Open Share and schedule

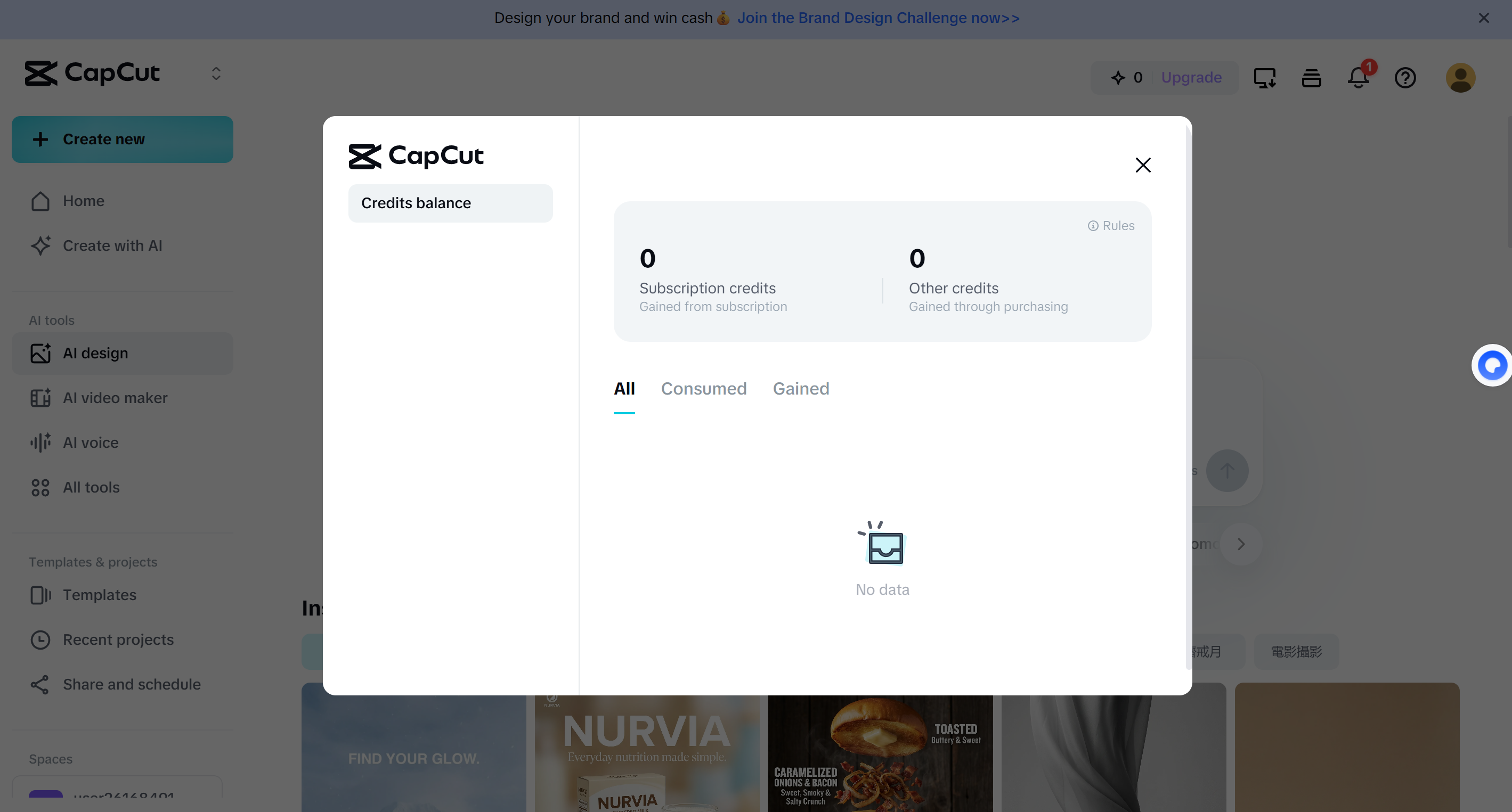click(x=132, y=684)
